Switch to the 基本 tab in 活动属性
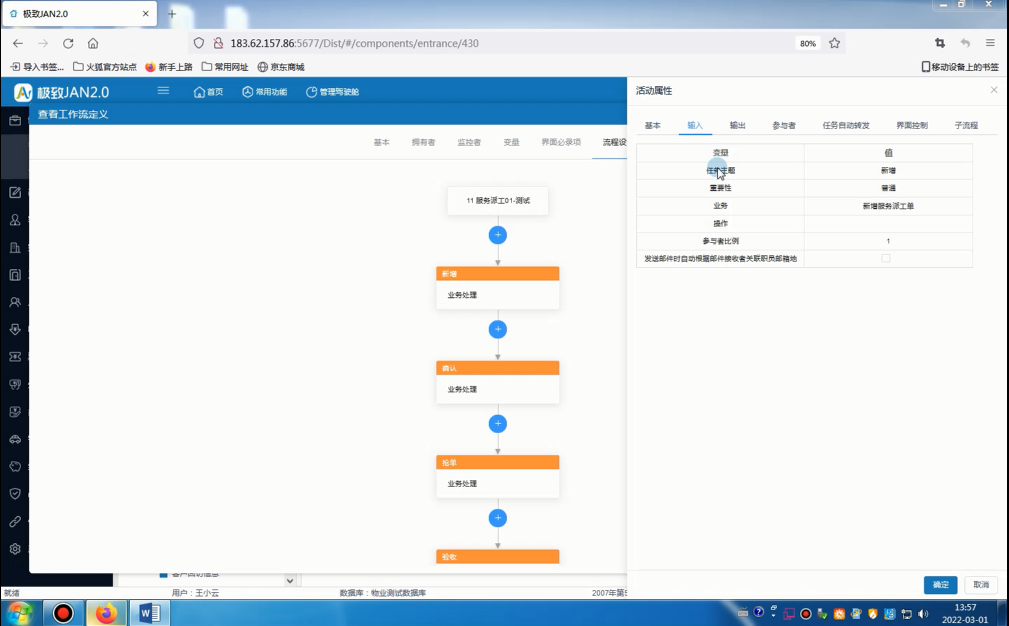This screenshot has width=1009, height=626. (653, 125)
